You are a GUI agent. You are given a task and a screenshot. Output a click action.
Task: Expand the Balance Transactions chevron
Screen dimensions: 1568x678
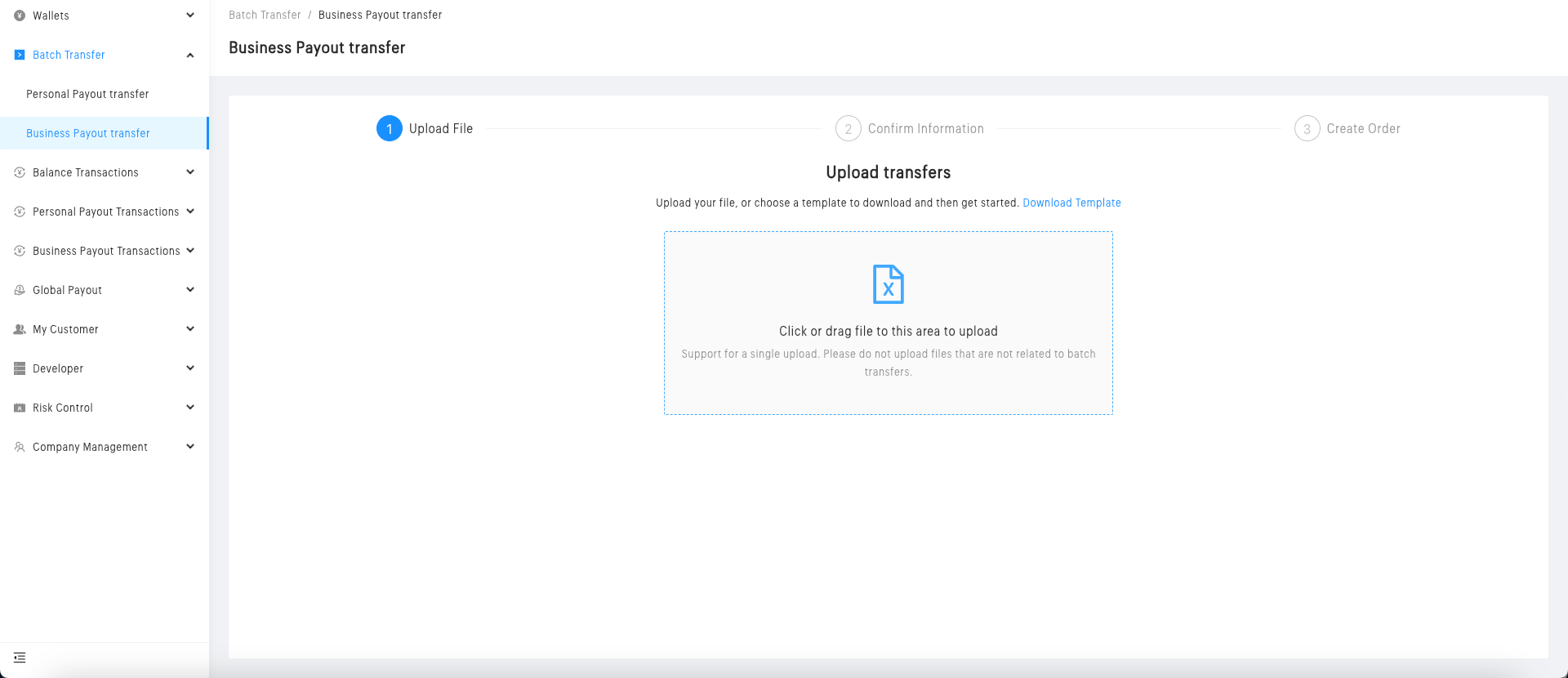pyautogui.click(x=190, y=172)
